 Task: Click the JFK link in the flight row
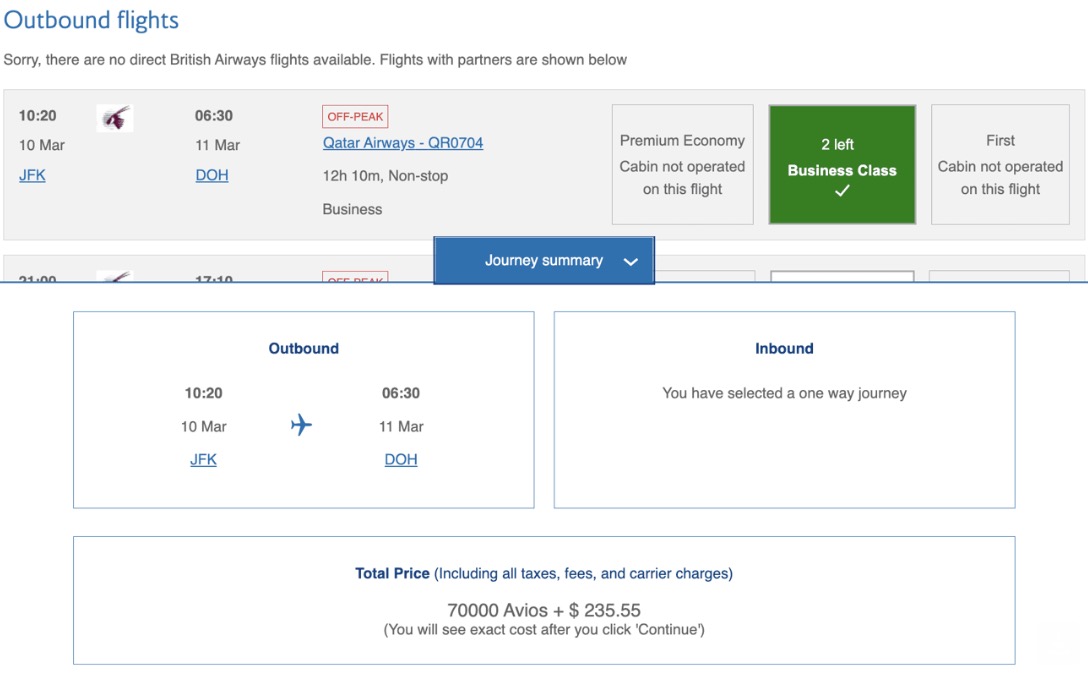(x=32, y=175)
